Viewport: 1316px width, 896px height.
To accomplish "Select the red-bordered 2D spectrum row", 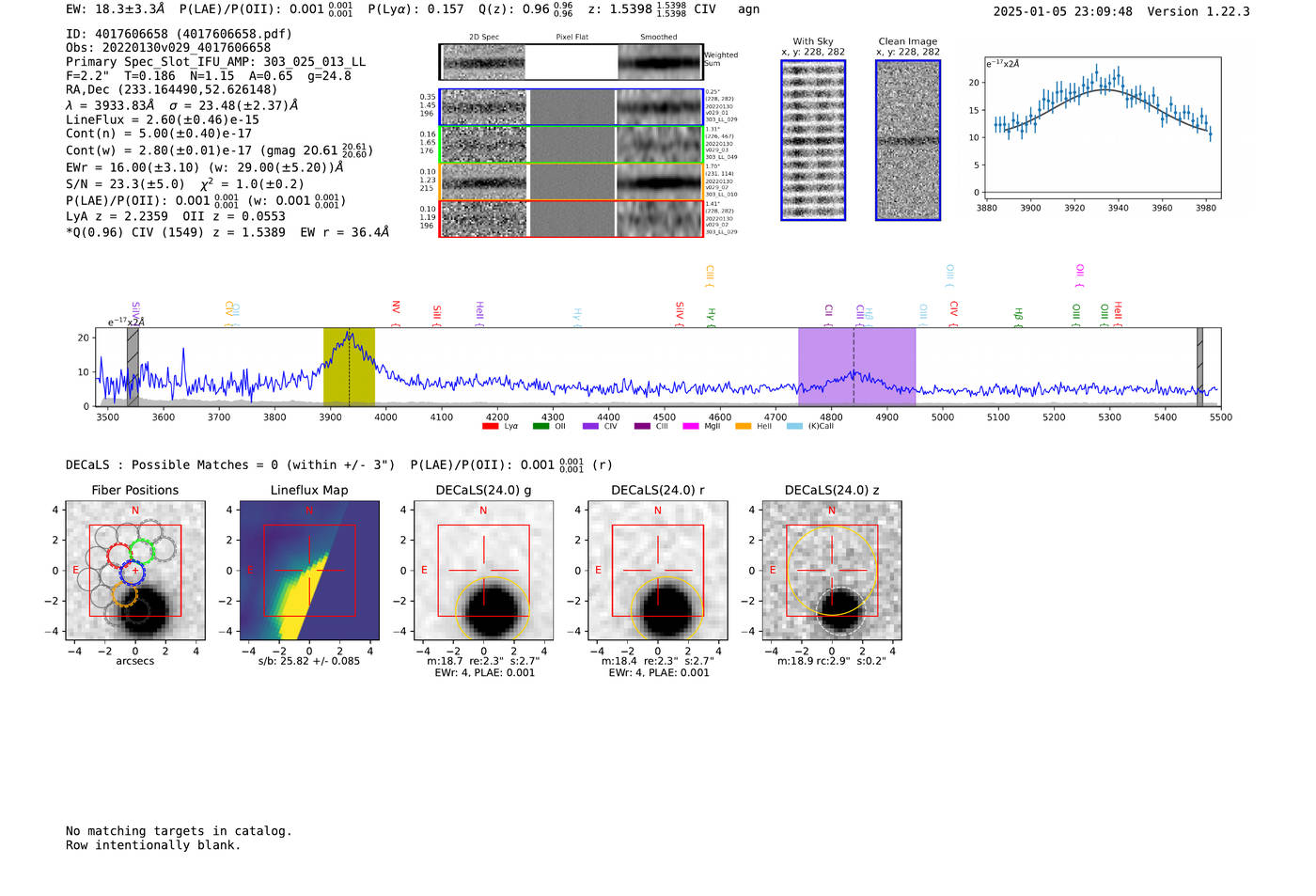I will (572, 218).
